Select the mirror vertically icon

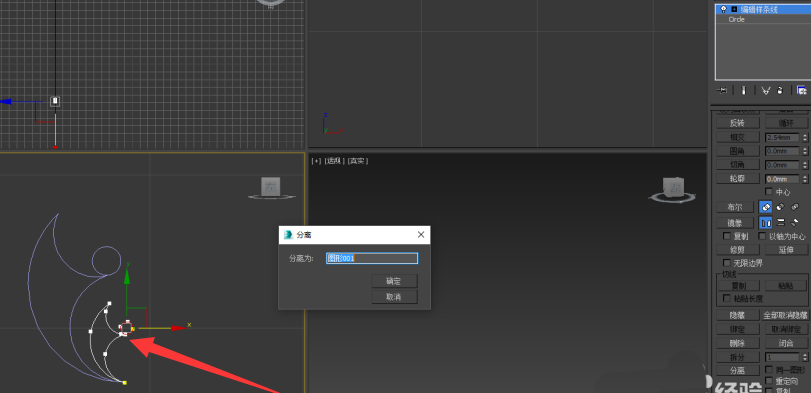[780, 223]
